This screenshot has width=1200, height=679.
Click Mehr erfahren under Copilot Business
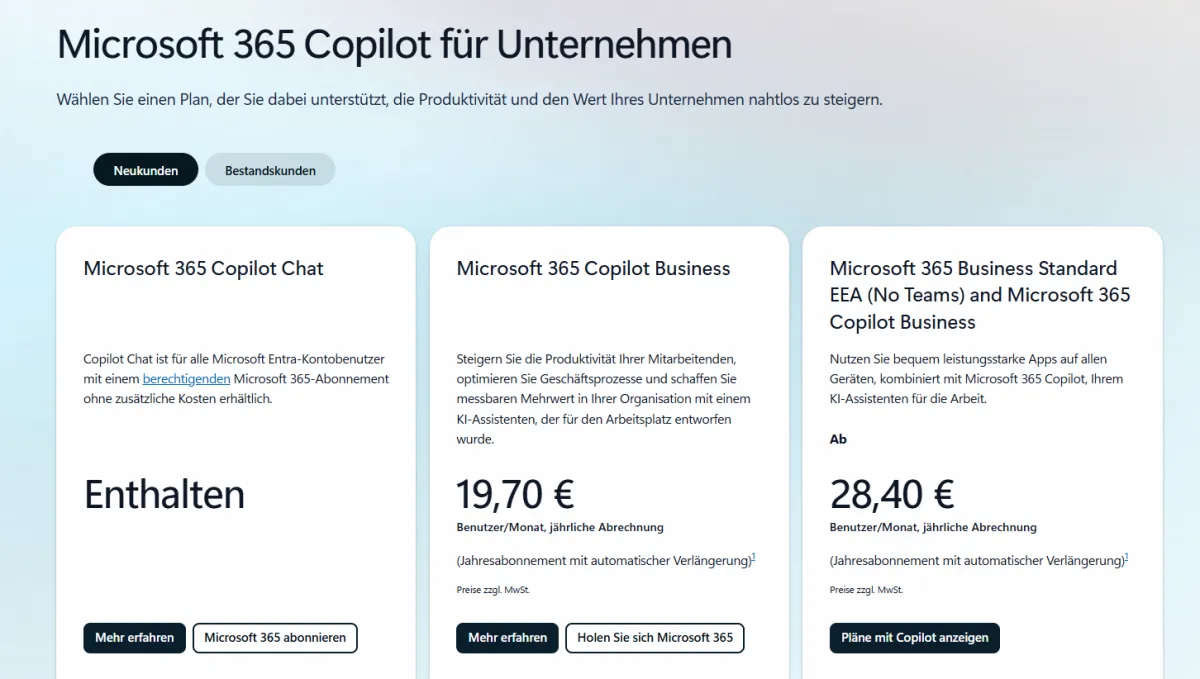pyautogui.click(x=507, y=637)
